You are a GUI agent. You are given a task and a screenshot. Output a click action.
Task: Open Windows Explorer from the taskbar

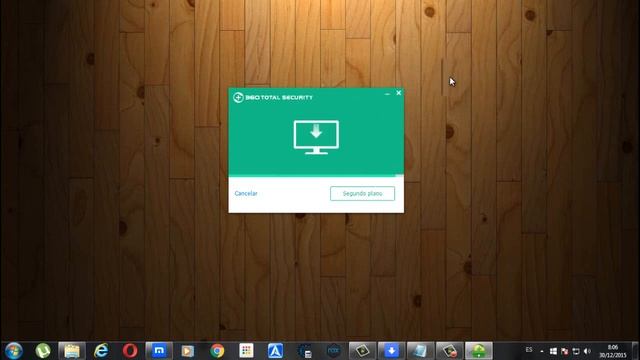click(72, 351)
